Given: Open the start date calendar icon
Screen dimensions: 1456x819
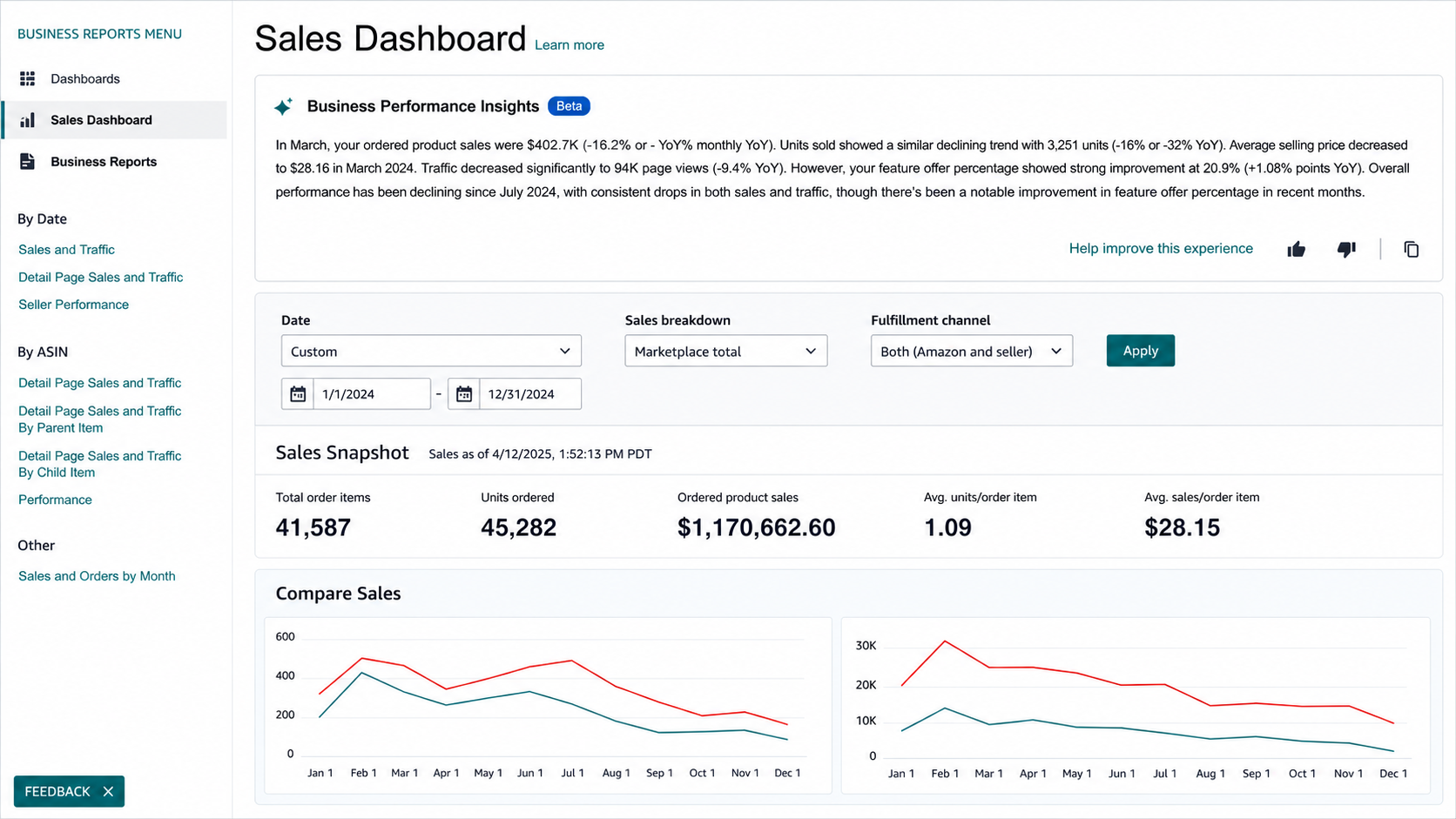Looking at the screenshot, I should (298, 394).
